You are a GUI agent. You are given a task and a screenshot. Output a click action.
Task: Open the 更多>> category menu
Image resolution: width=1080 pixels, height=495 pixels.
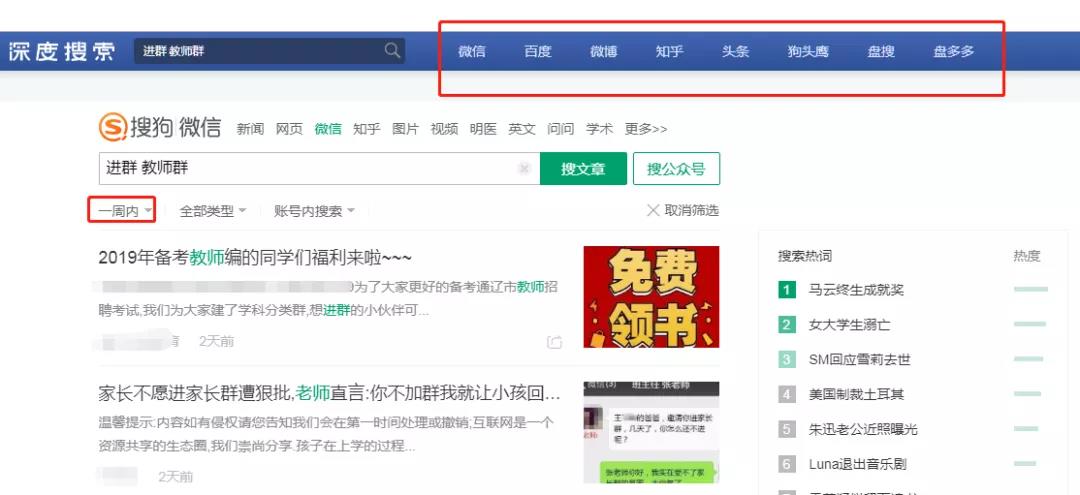click(x=645, y=129)
